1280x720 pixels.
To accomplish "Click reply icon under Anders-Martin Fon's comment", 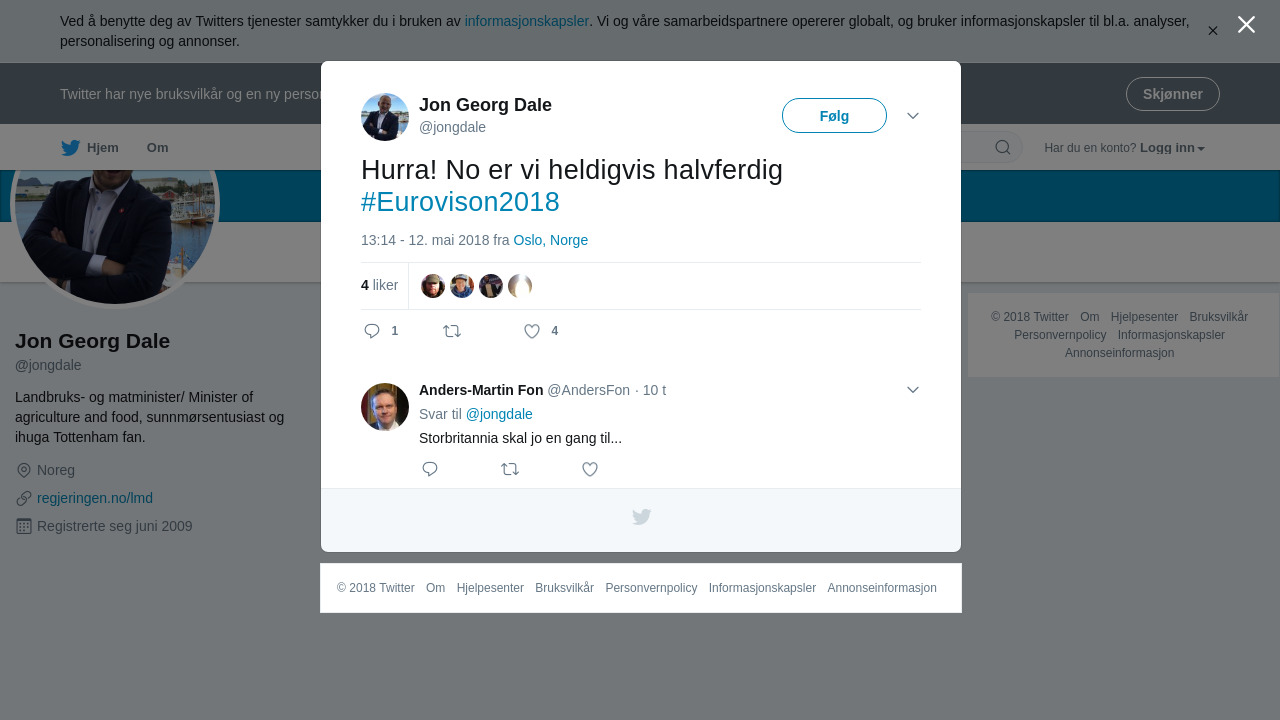I will pyautogui.click(x=430, y=469).
